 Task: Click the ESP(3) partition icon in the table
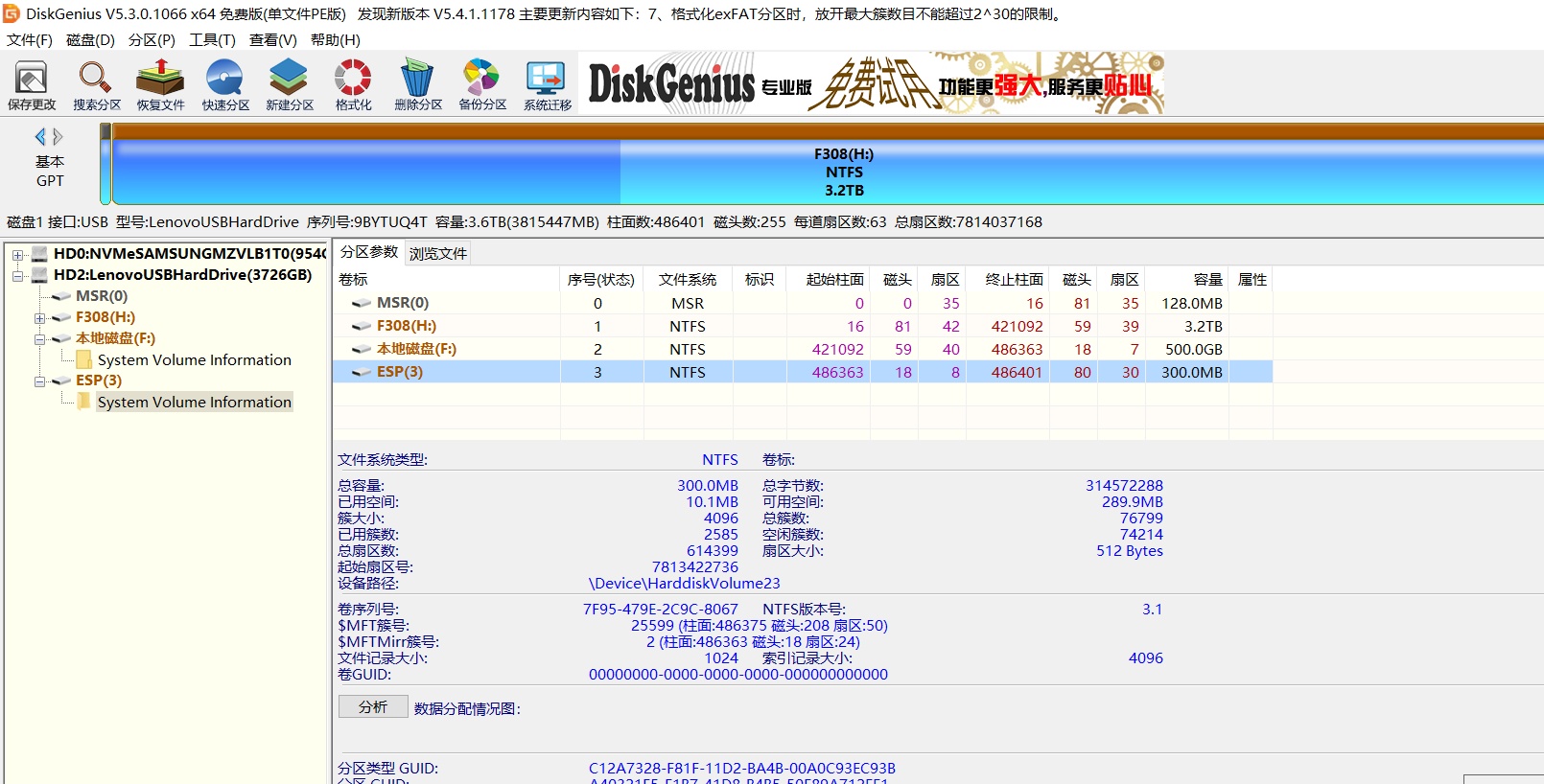[x=362, y=372]
